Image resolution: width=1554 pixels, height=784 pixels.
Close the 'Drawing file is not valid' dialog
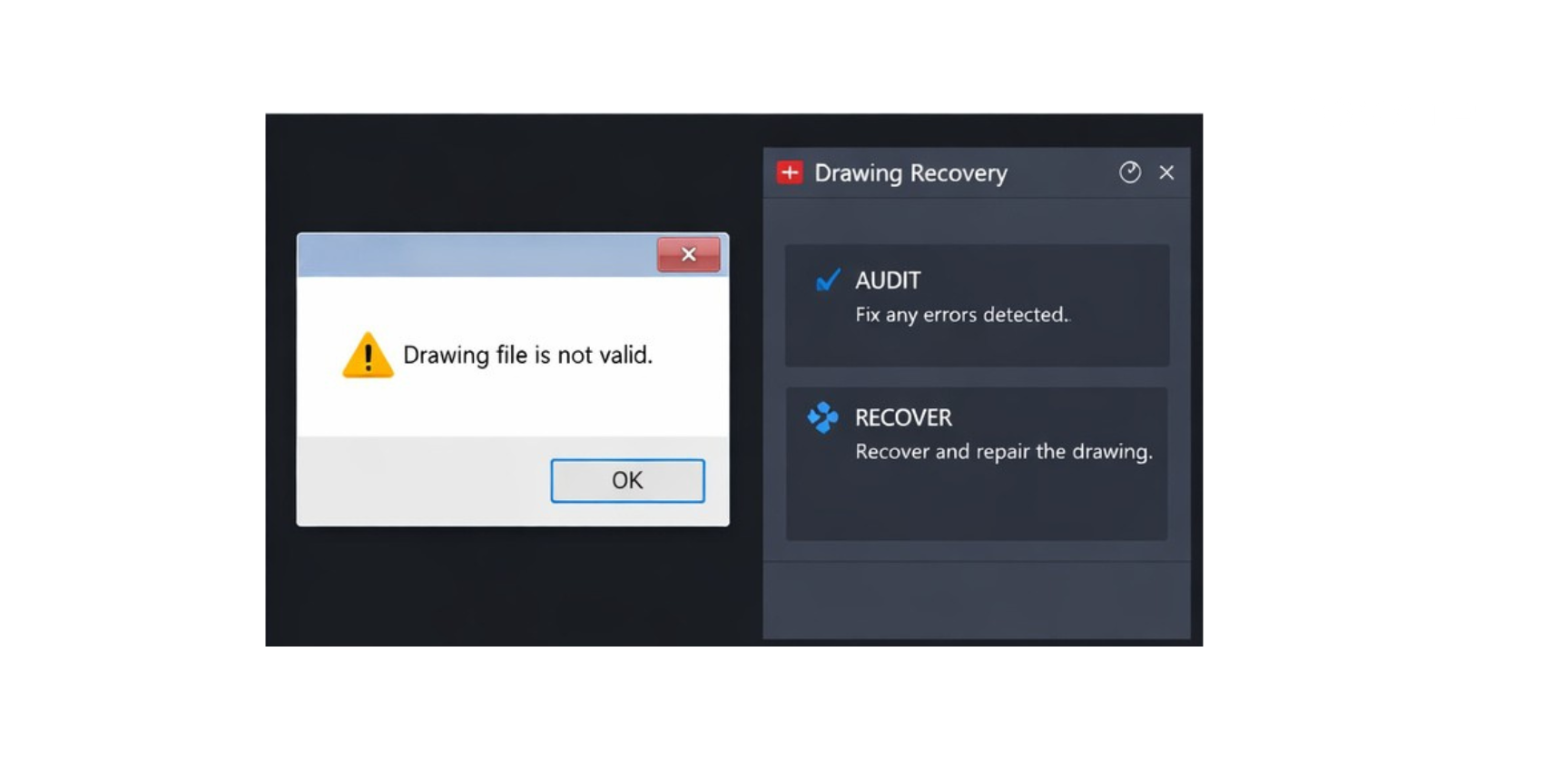[688, 255]
